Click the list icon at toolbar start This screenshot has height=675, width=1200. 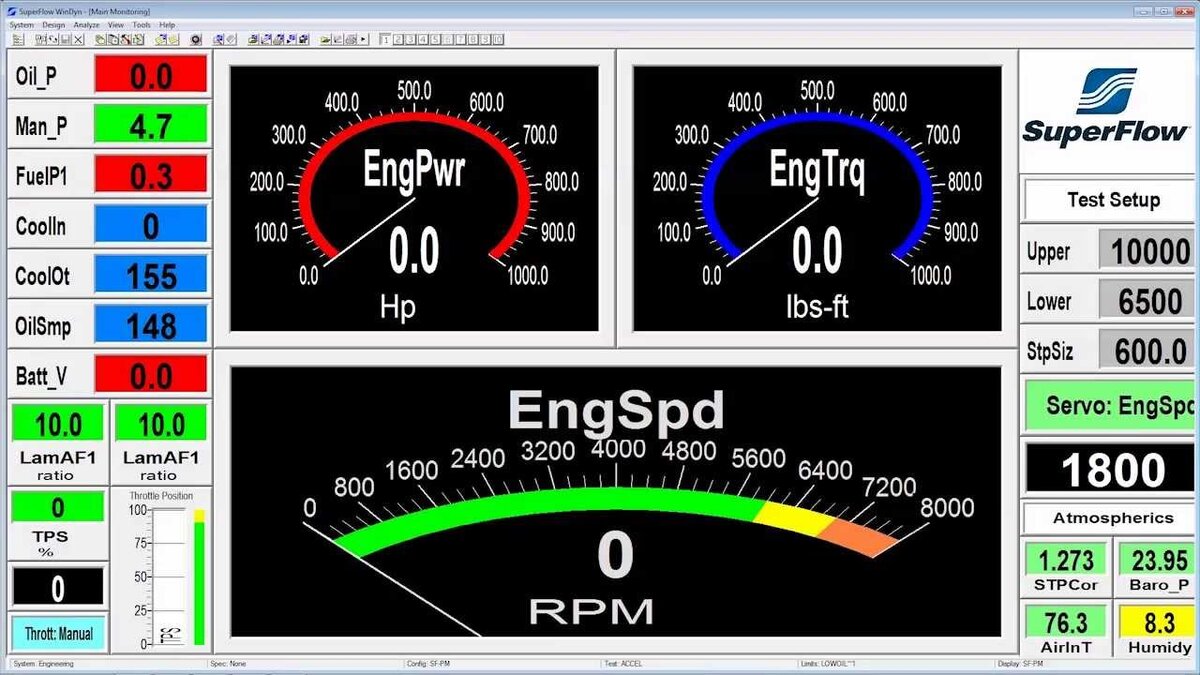(x=17, y=39)
